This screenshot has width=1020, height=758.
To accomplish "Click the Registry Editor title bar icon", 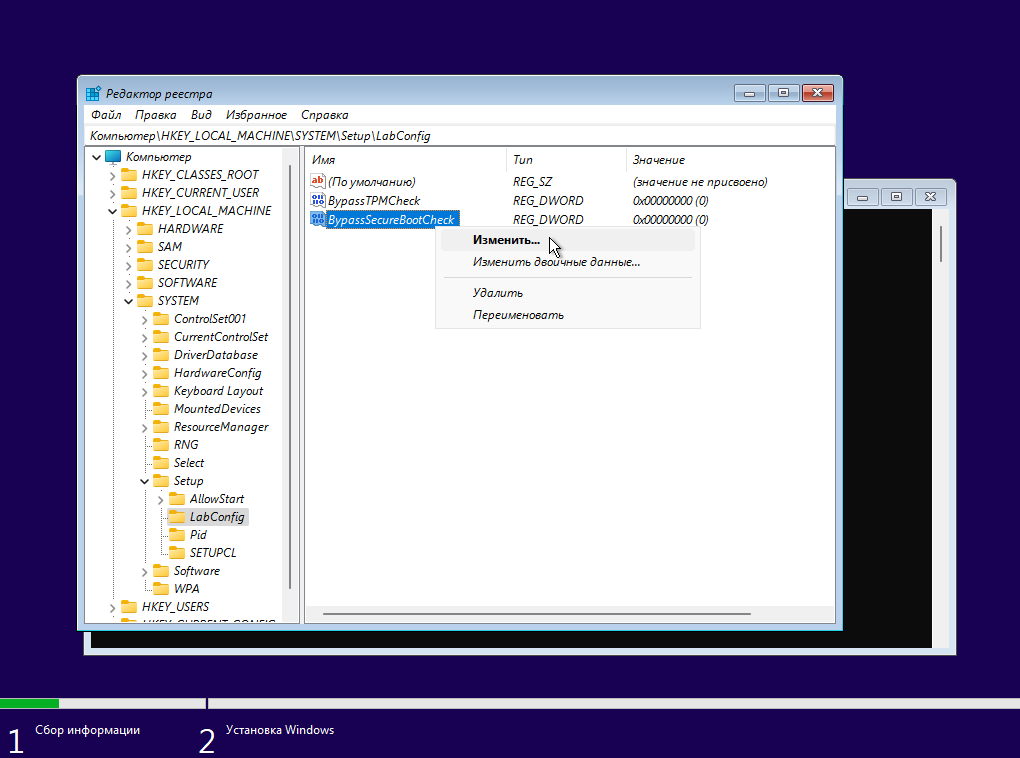I will [93, 94].
